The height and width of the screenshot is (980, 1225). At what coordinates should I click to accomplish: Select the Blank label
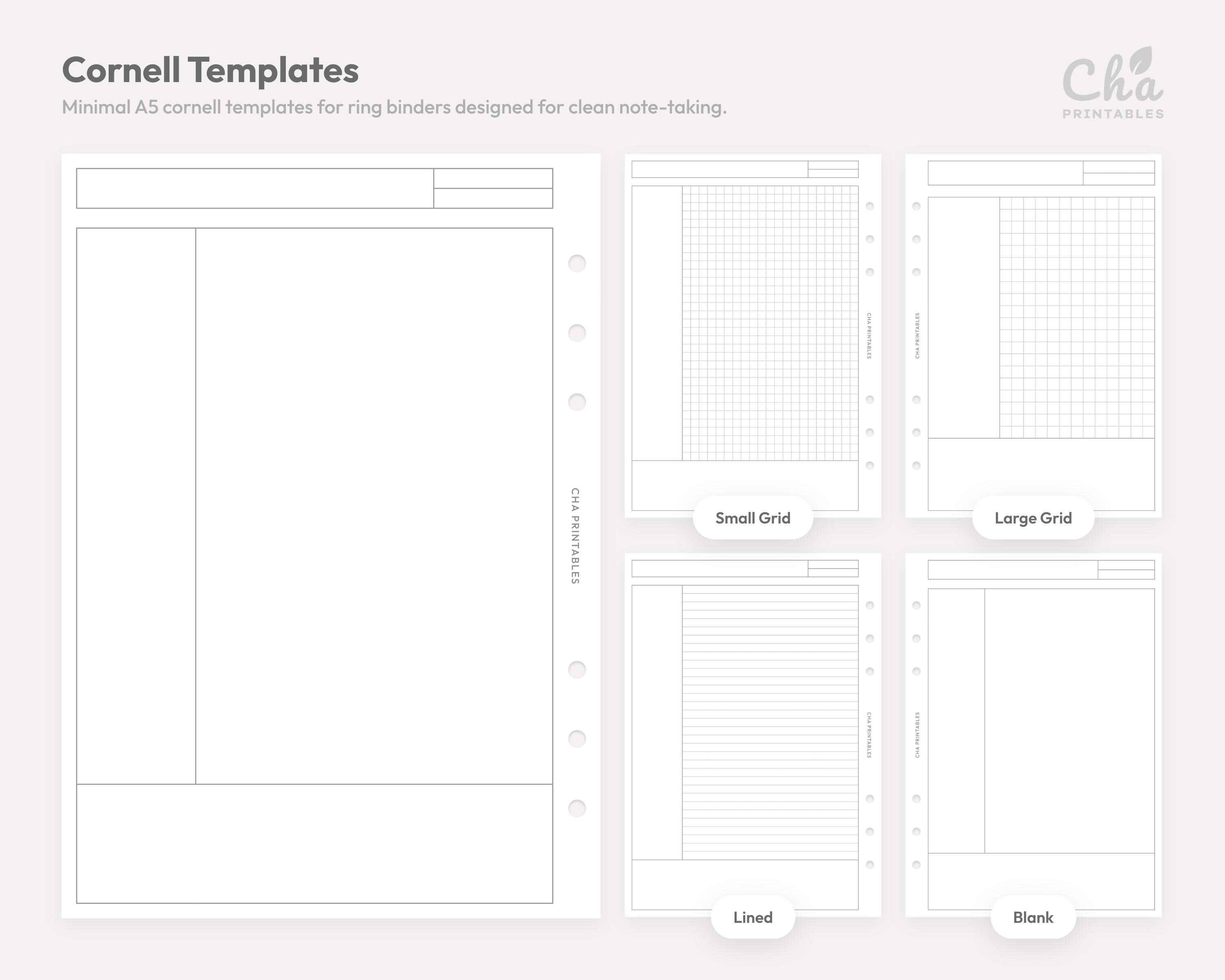1033,918
